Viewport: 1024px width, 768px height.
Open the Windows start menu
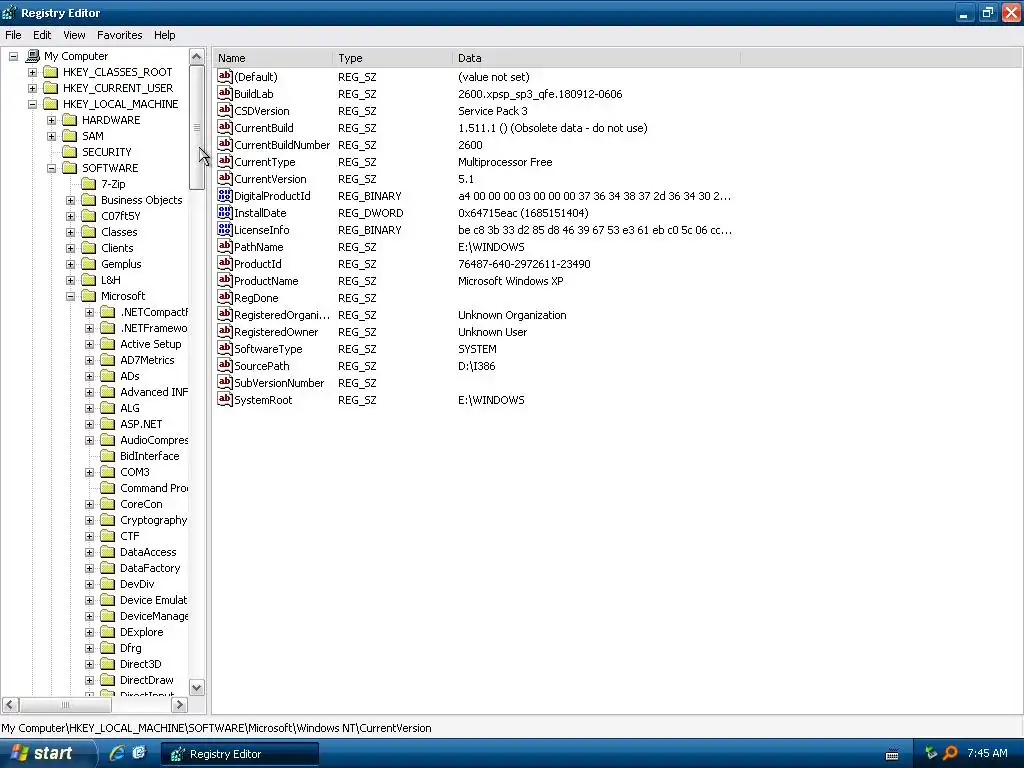(x=48, y=753)
